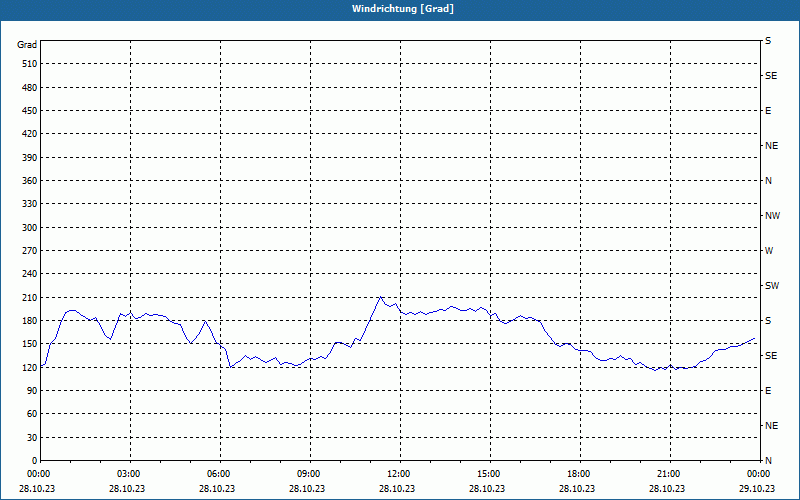Select the 420 y-axis value
Image resolution: width=800 pixels, height=500 pixels.
(x=30, y=134)
